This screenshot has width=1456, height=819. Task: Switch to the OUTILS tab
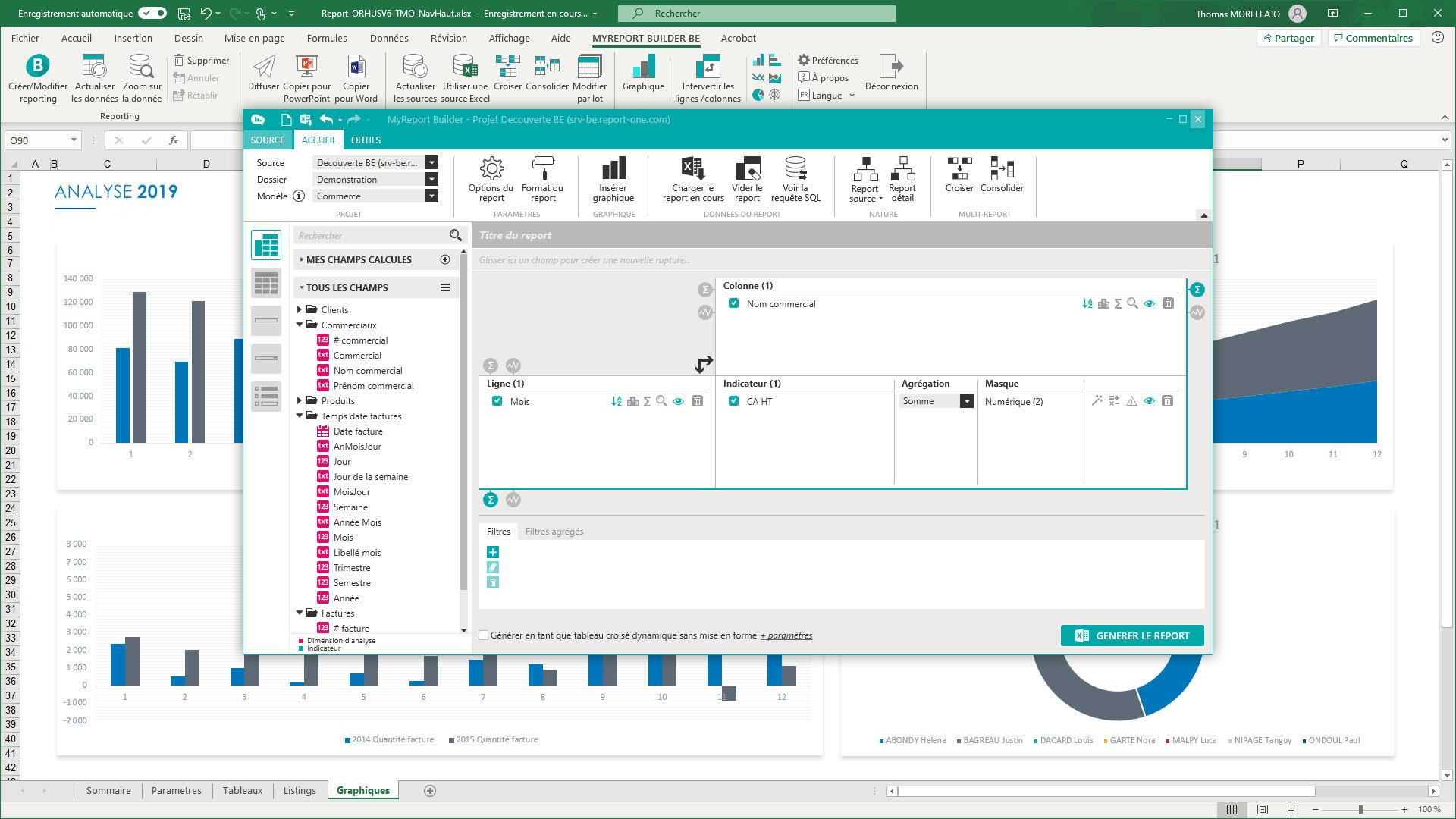coord(366,140)
